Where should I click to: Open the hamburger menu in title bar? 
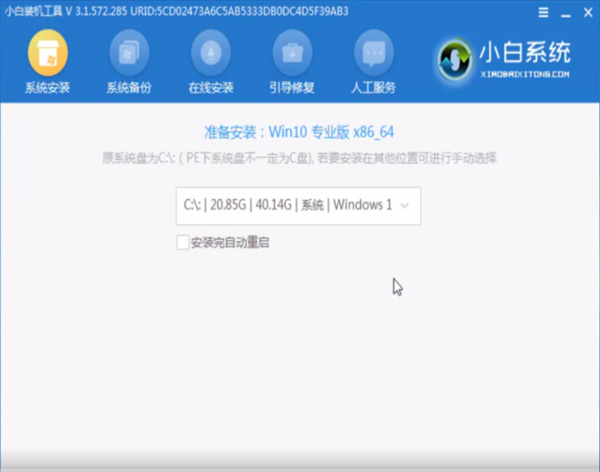[543, 12]
